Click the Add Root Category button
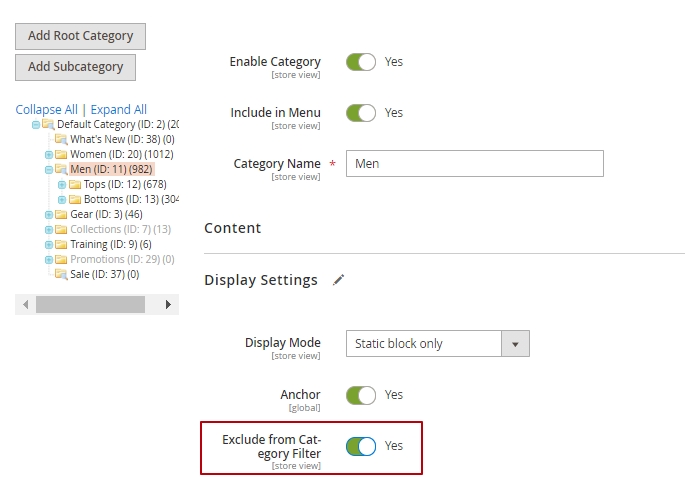This screenshot has width=685, height=482. pos(80,36)
